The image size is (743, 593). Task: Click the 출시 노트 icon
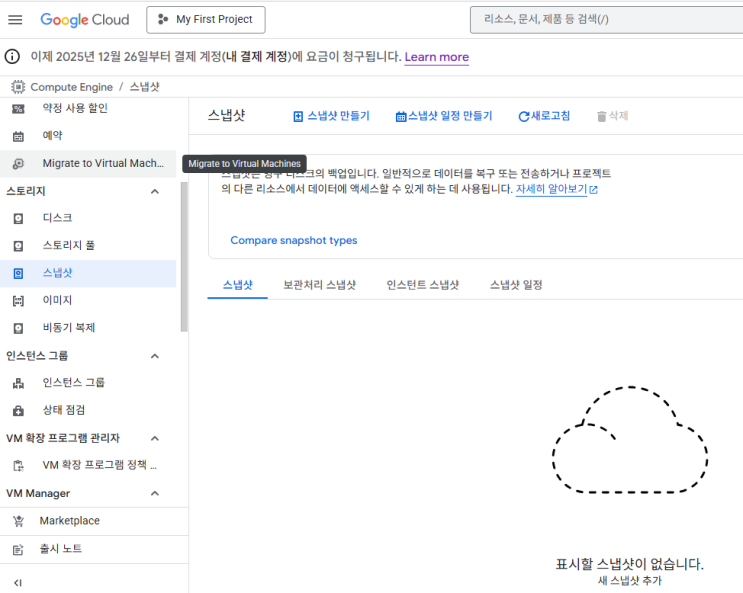pyautogui.click(x=18, y=550)
